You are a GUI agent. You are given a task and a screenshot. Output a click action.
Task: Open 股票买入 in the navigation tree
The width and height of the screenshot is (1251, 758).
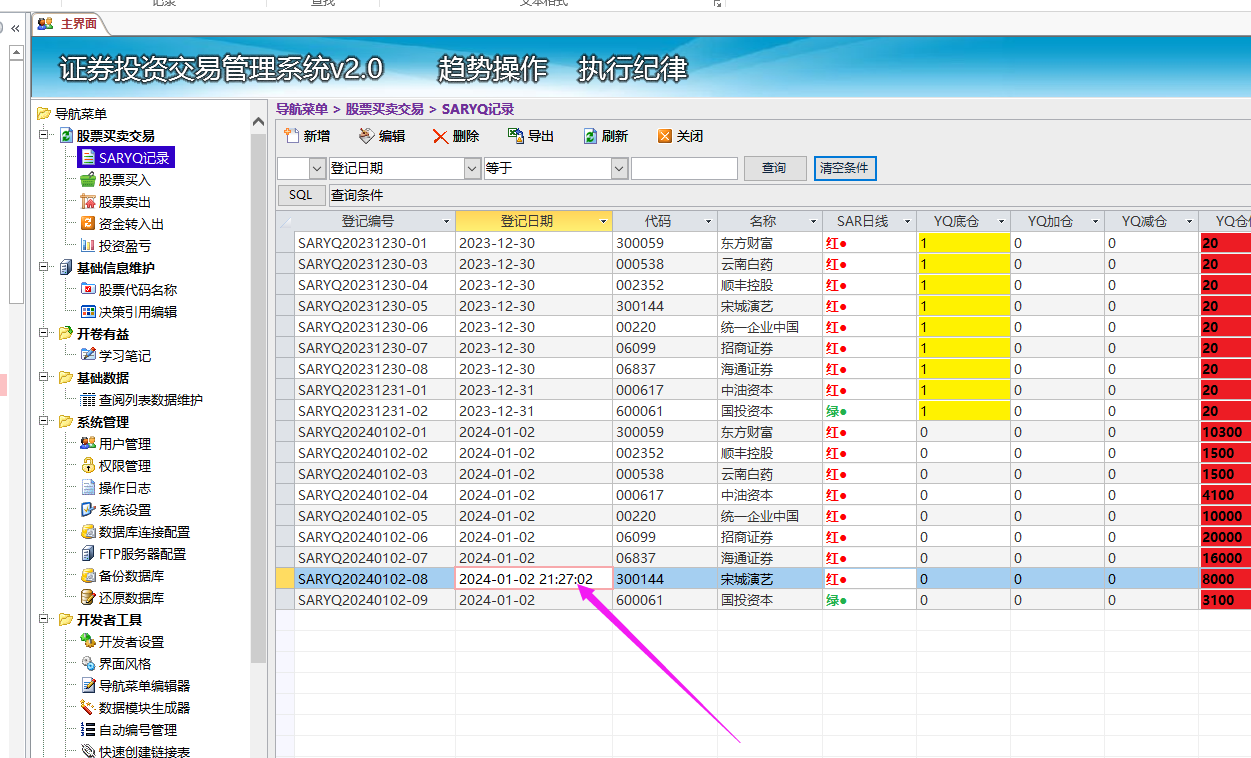(124, 180)
